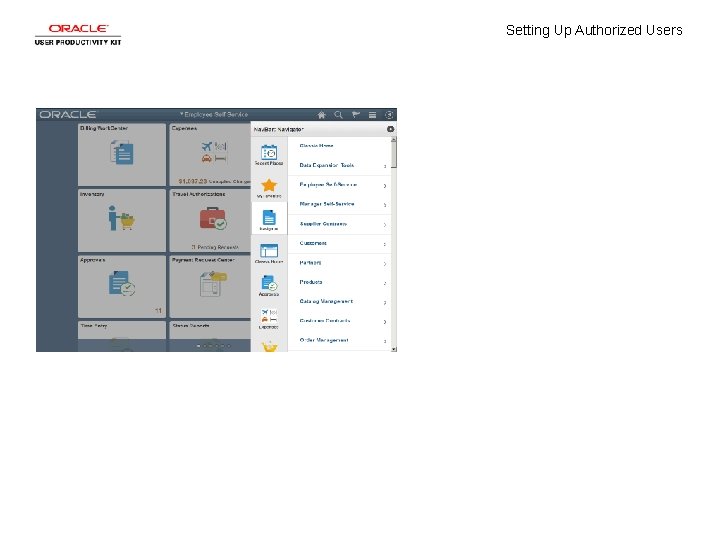Open Catalog Management Navigator item
Screen dimensions: 720x540
339,302
